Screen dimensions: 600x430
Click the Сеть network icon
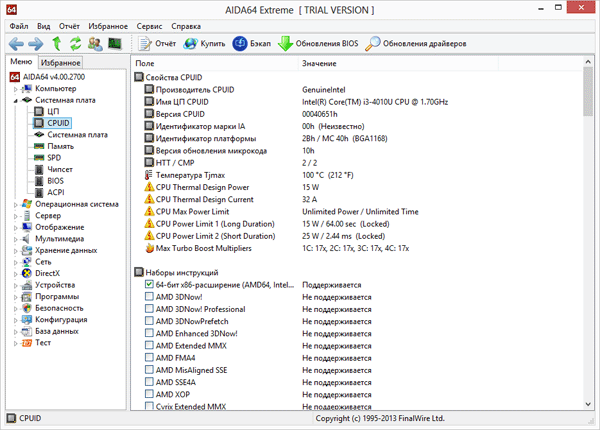point(26,262)
